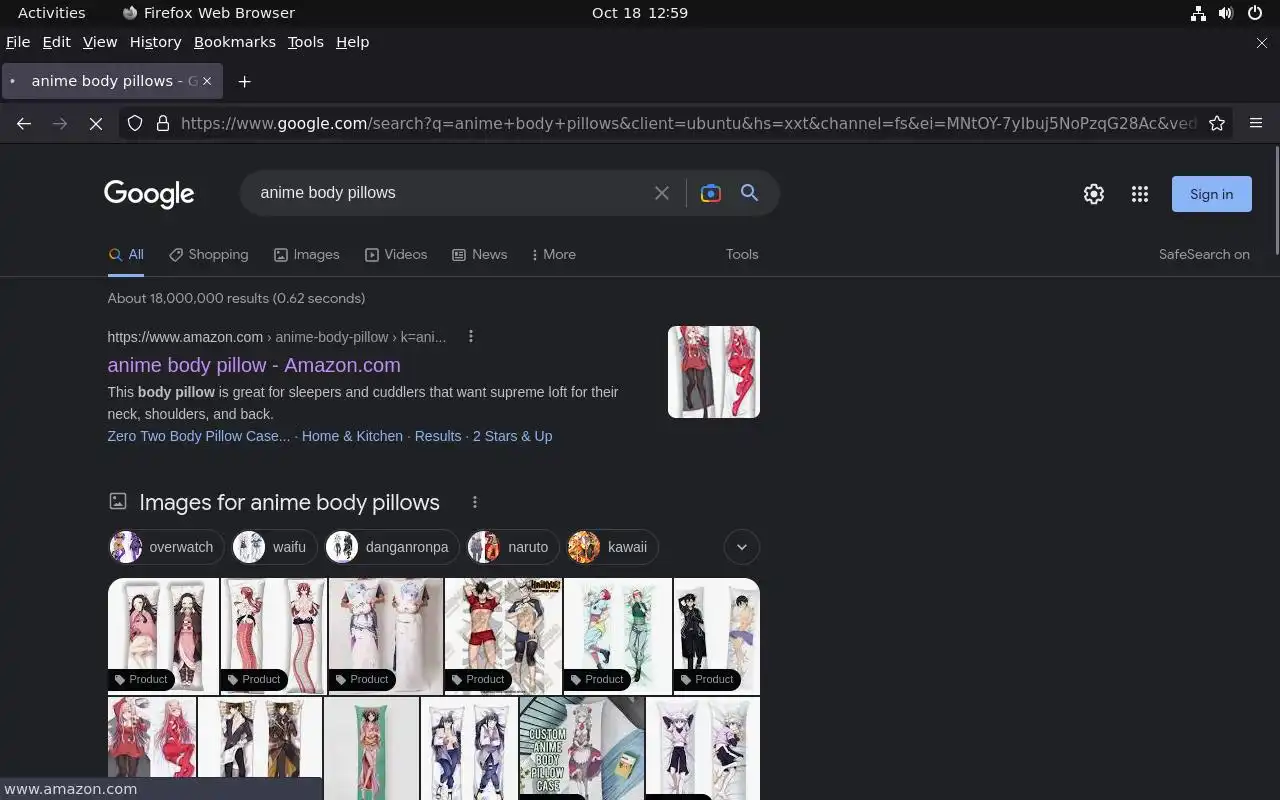Open the Images section three-dot options

click(475, 502)
